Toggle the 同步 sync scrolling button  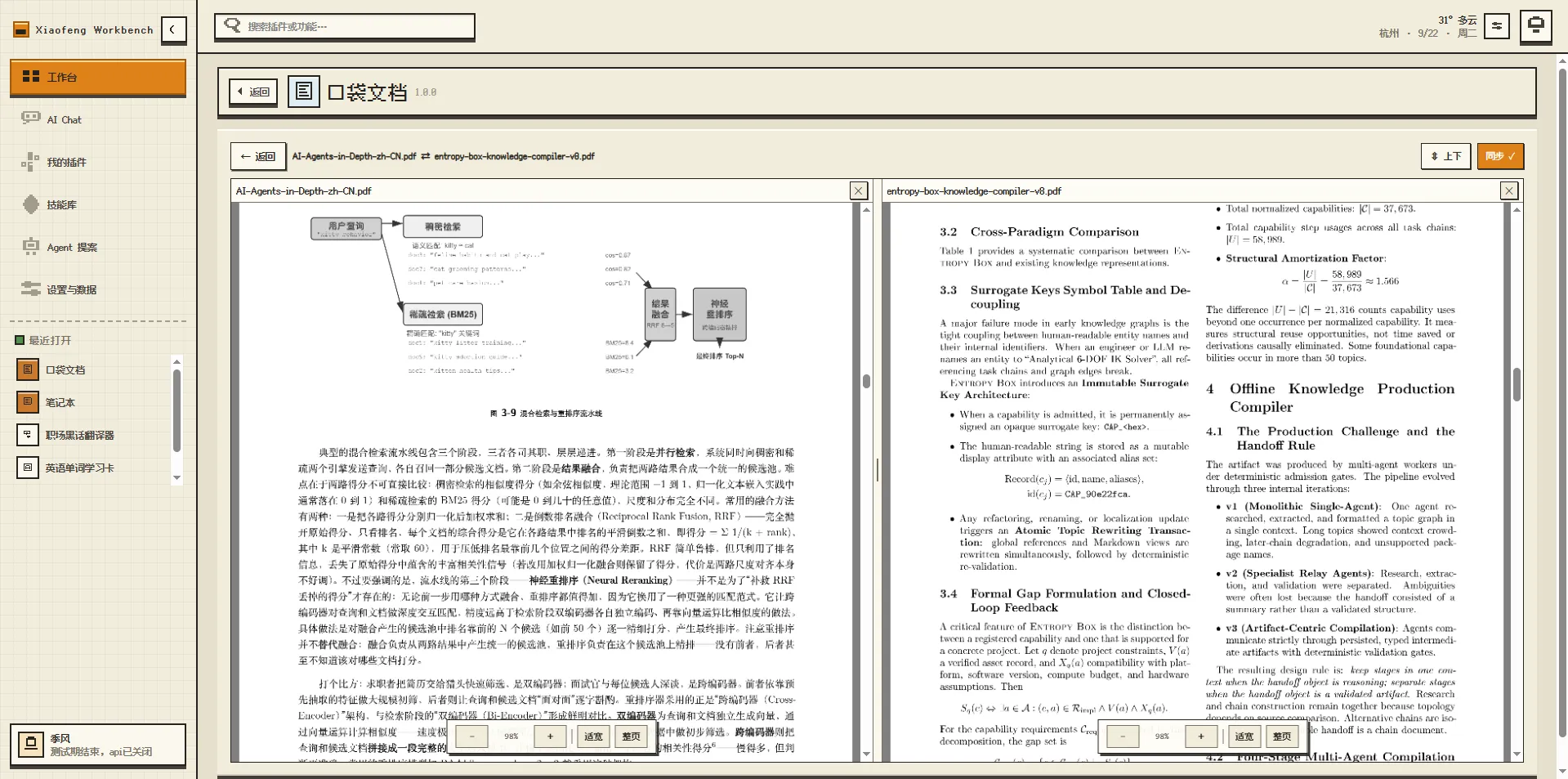(1500, 156)
